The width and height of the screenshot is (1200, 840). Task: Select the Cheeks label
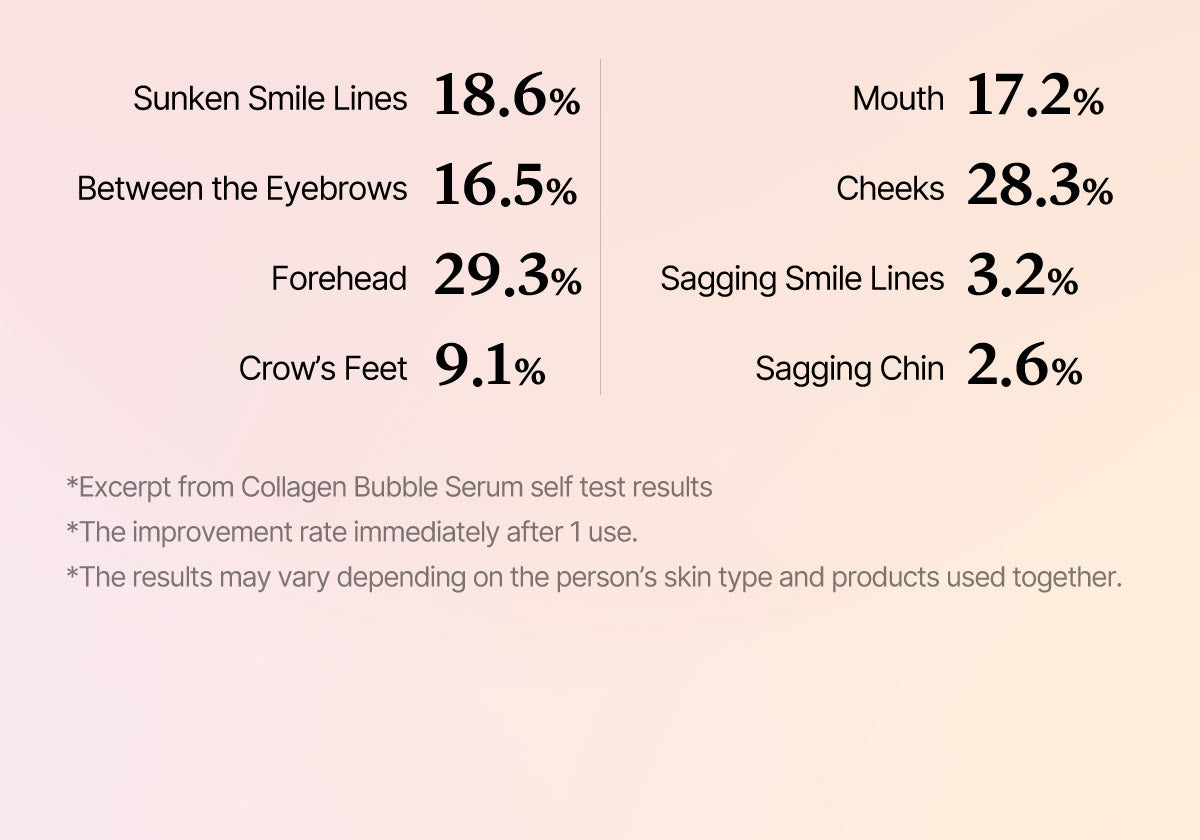pos(890,189)
